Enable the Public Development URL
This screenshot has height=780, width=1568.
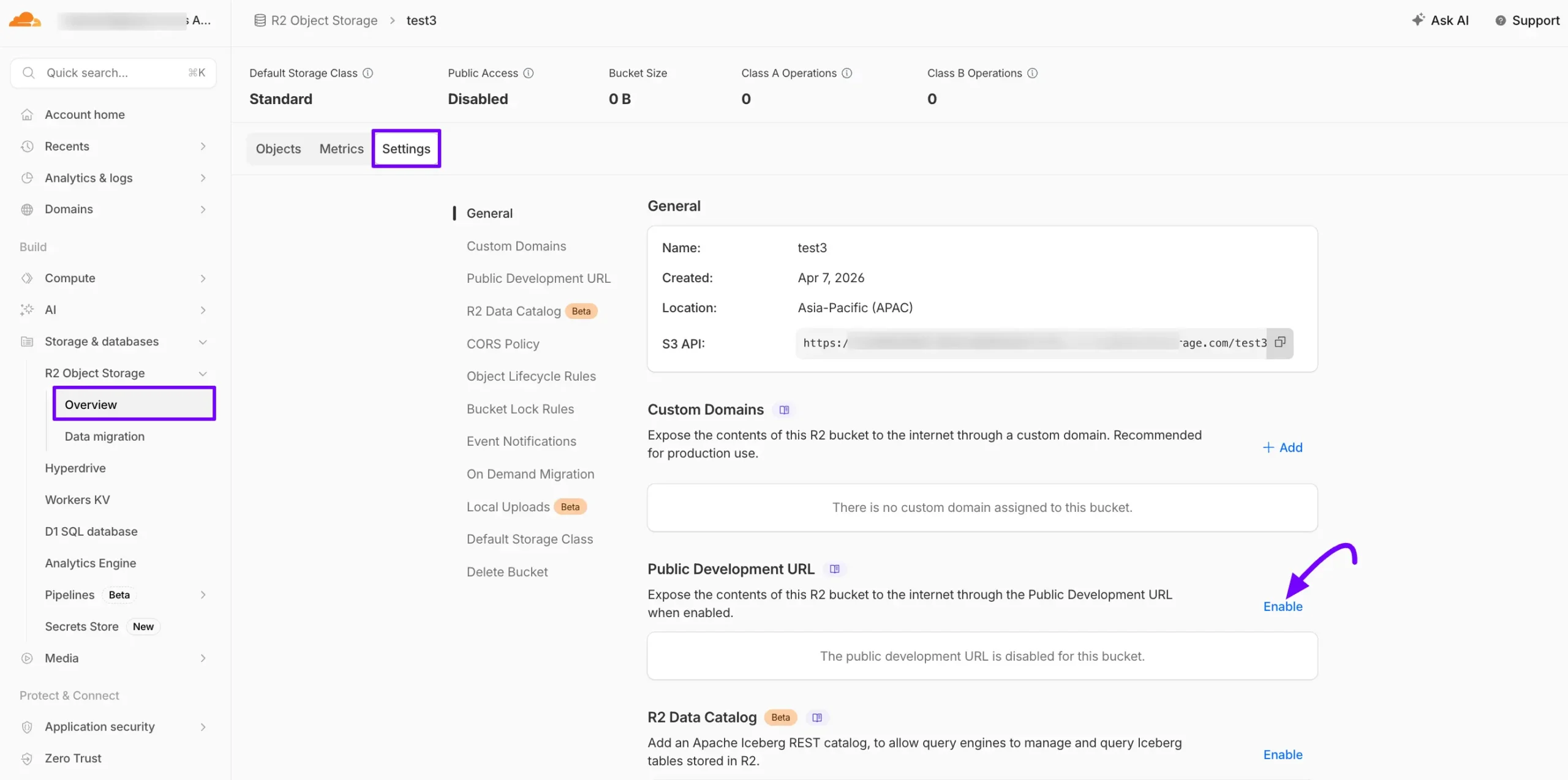coord(1283,606)
